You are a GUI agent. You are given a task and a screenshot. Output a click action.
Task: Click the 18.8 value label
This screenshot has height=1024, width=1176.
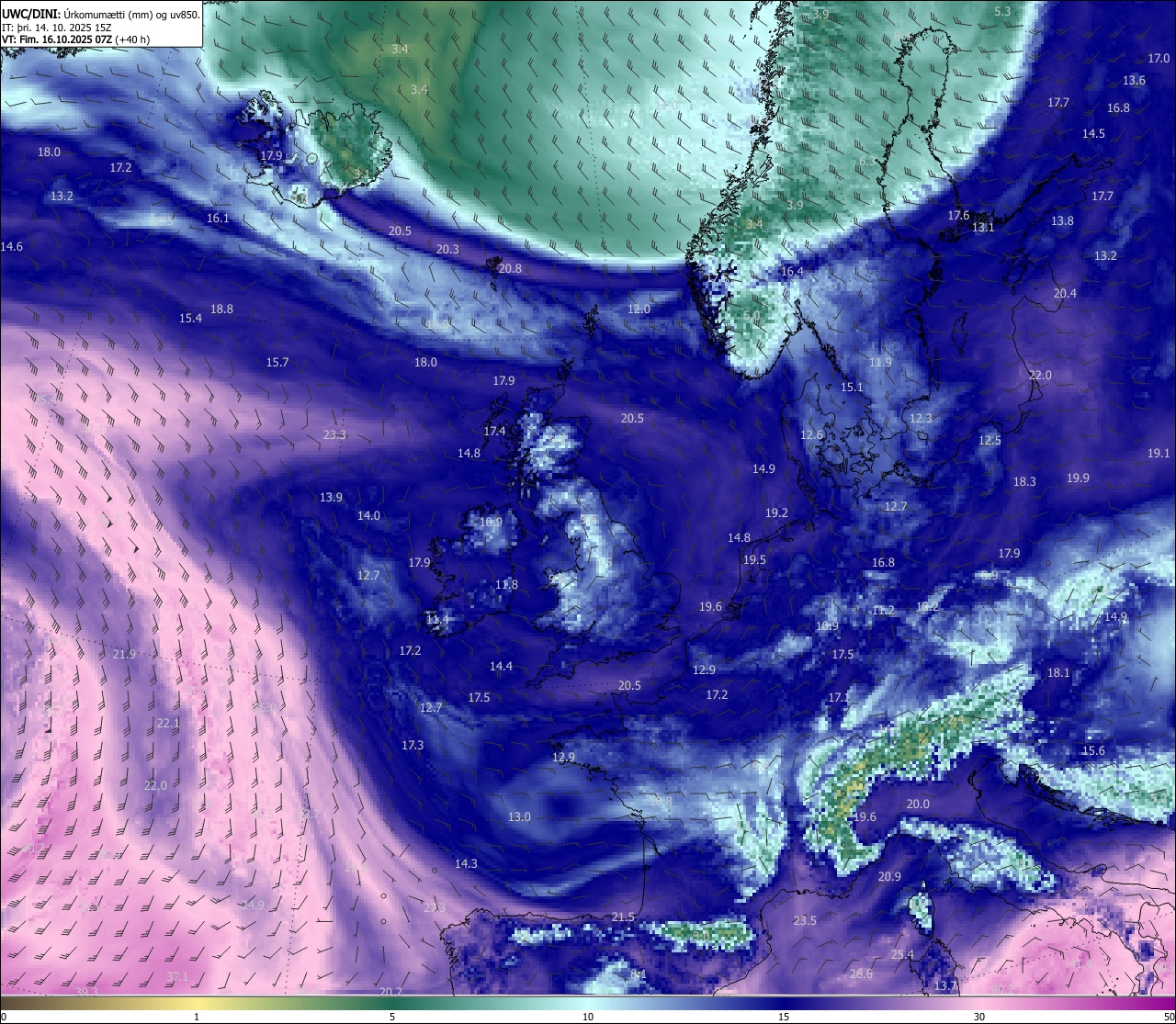[x=221, y=309]
